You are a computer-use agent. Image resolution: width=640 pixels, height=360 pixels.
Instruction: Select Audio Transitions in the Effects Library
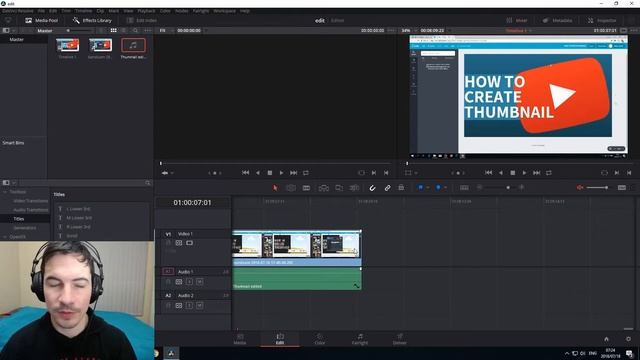point(31,210)
